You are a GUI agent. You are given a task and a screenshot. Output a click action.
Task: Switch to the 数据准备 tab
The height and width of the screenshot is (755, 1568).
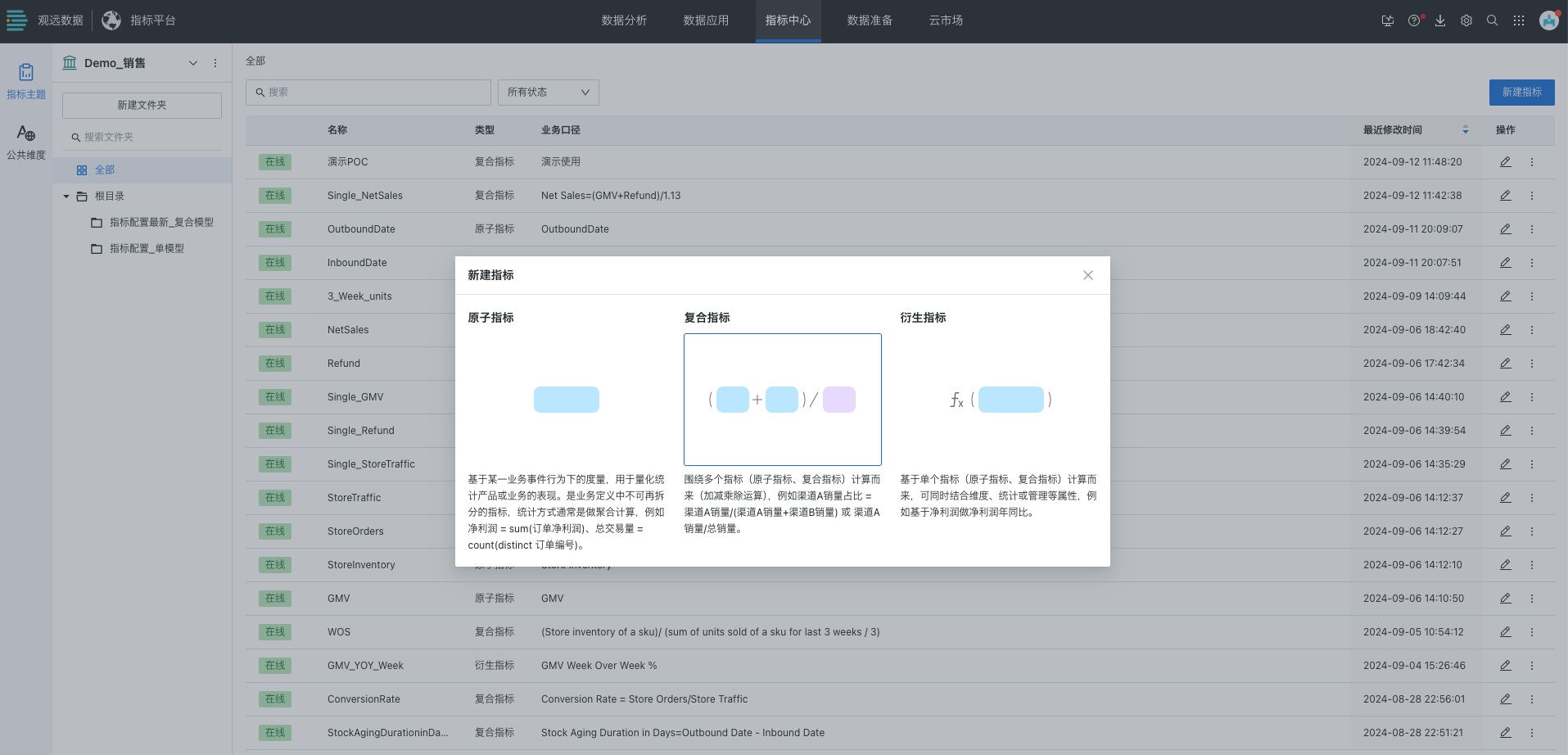(x=870, y=20)
